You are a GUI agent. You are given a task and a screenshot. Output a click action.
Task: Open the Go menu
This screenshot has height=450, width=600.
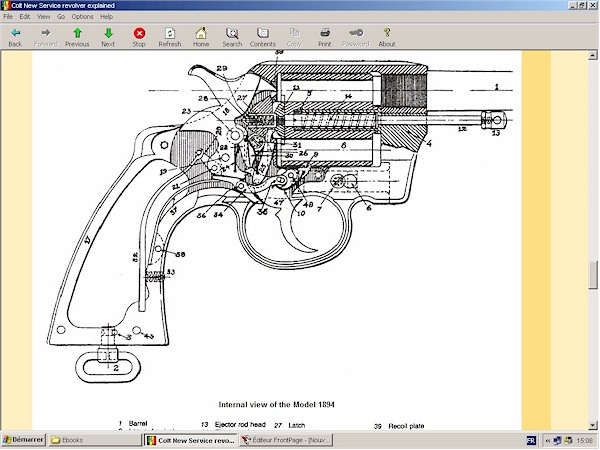(x=61, y=16)
